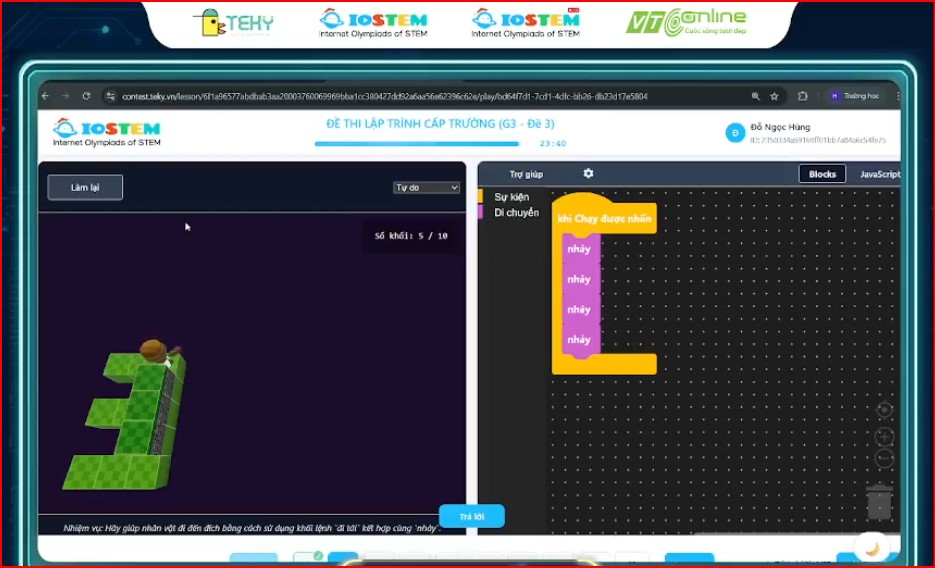Switch to the Blocks tab
Image resolution: width=935 pixels, height=568 pixels.
tap(822, 174)
